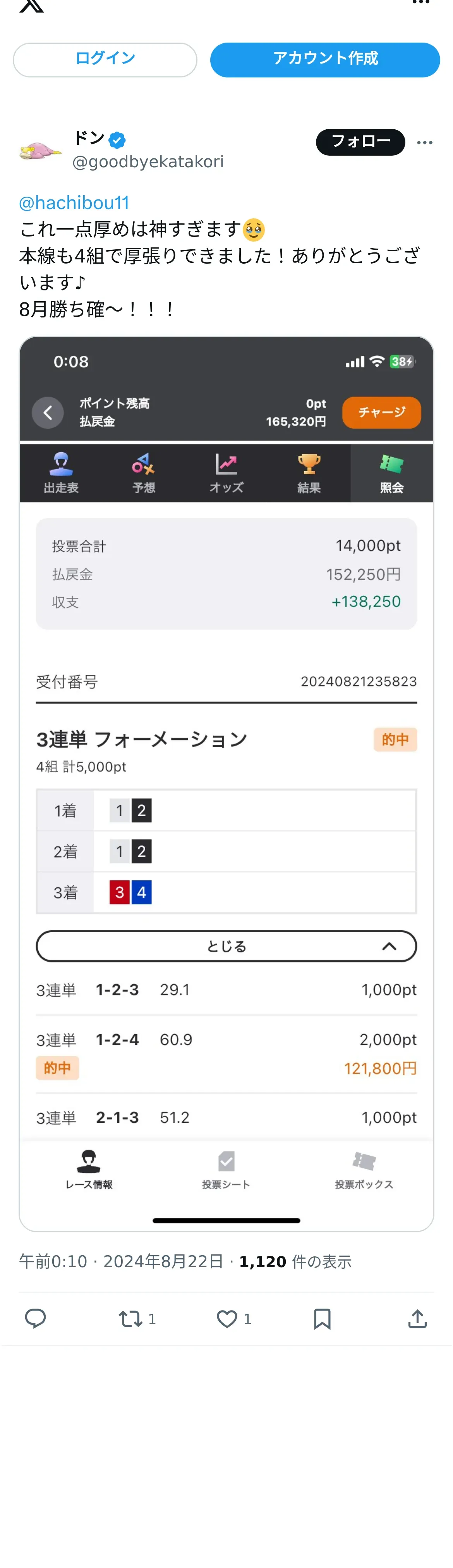Open the share upload icon
Screen dimensions: 453x1568
(417, 1318)
